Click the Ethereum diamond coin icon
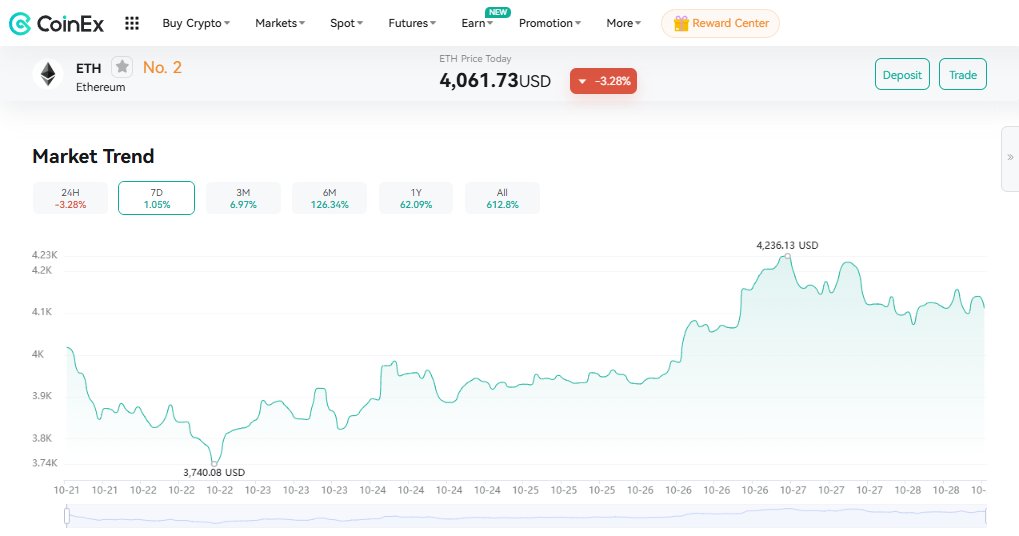The image size is (1019, 536). [x=48, y=74]
